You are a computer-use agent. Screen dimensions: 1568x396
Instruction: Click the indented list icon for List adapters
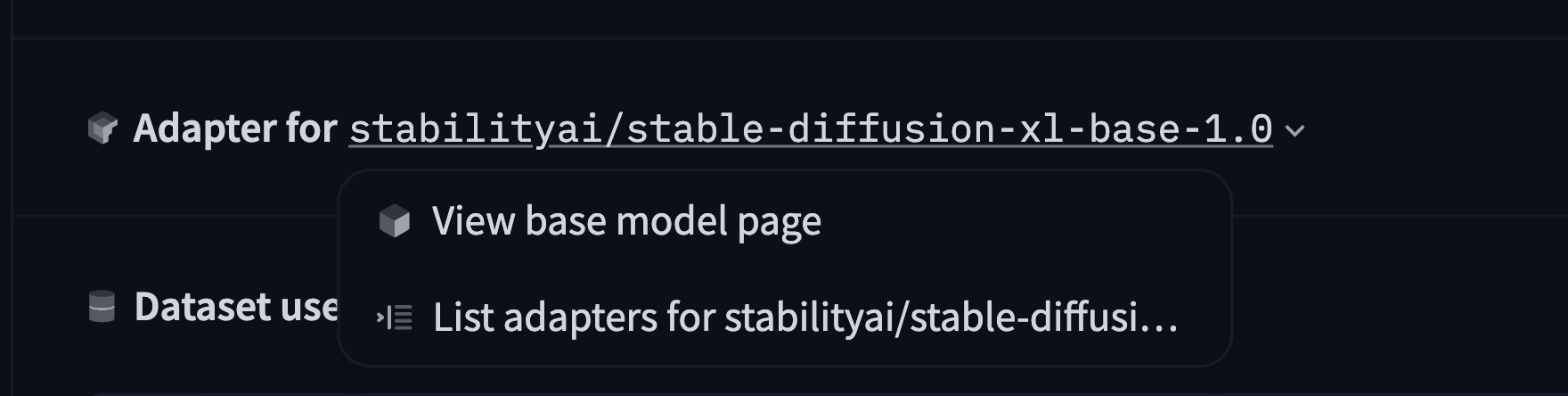point(395,317)
